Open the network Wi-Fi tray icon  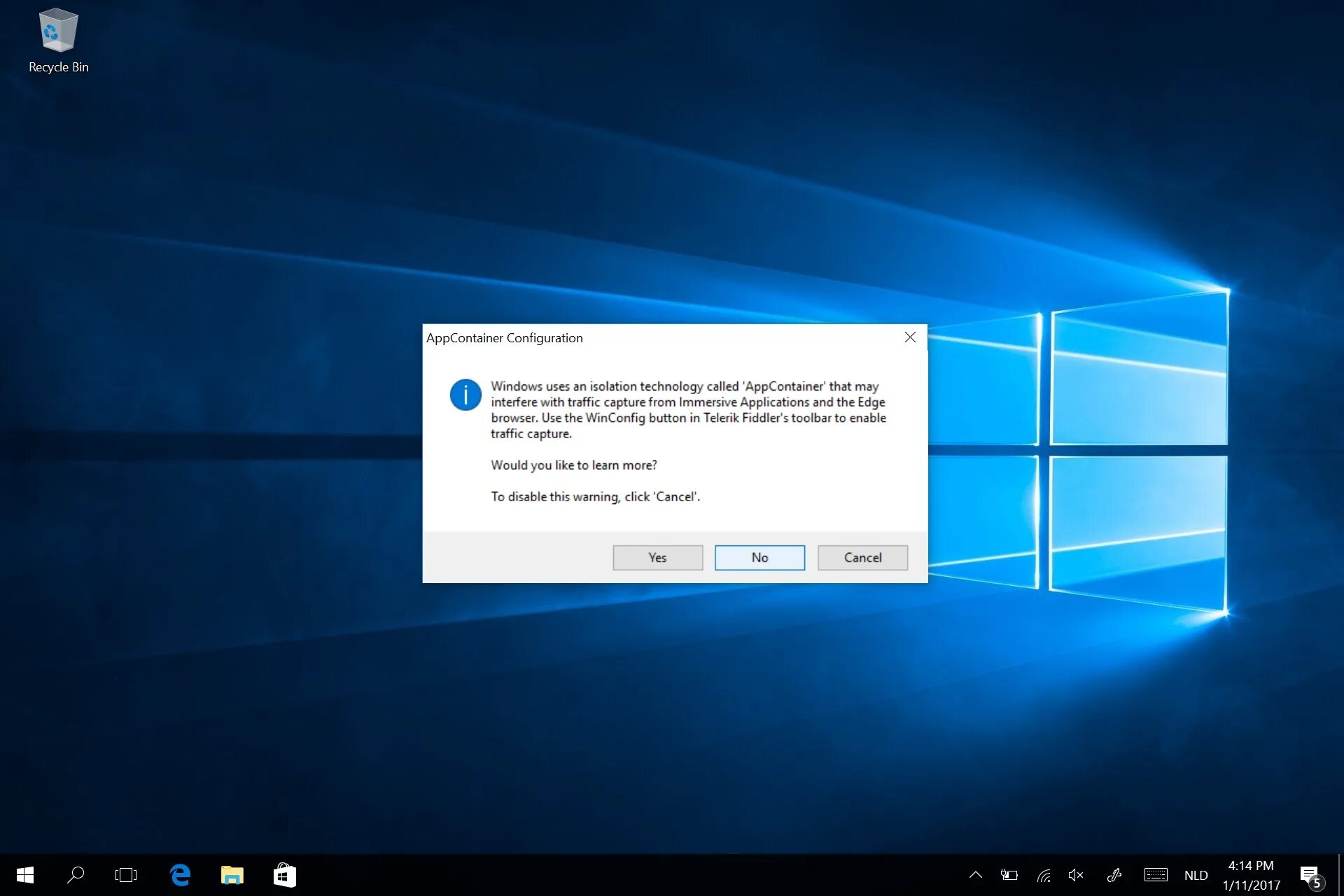click(1044, 875)
